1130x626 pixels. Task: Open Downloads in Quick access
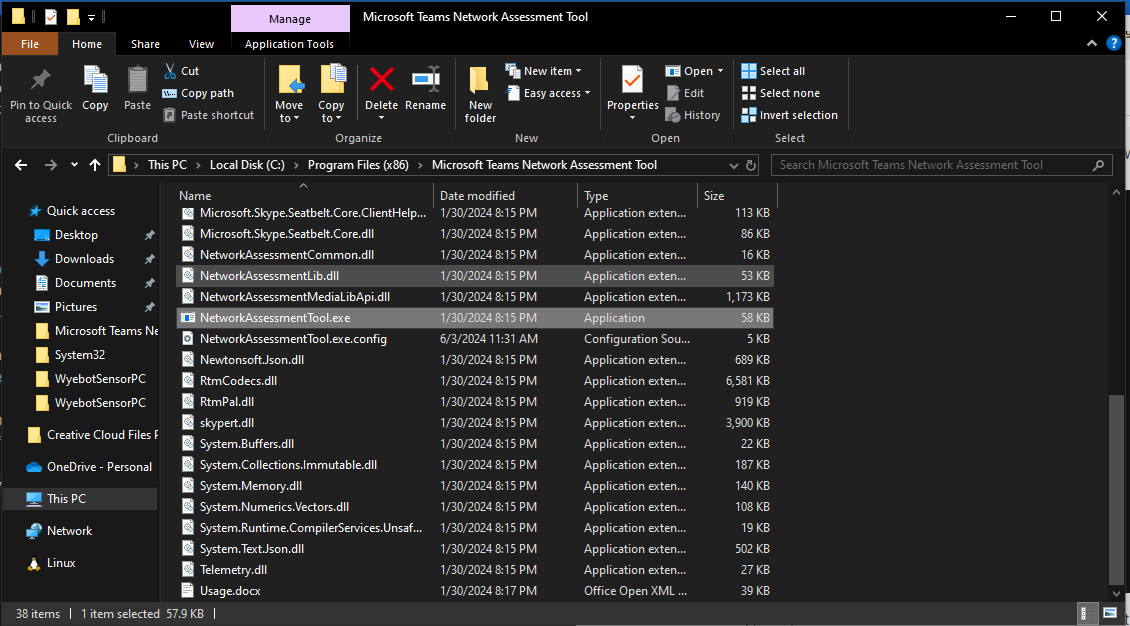click(x=84, y=259)
